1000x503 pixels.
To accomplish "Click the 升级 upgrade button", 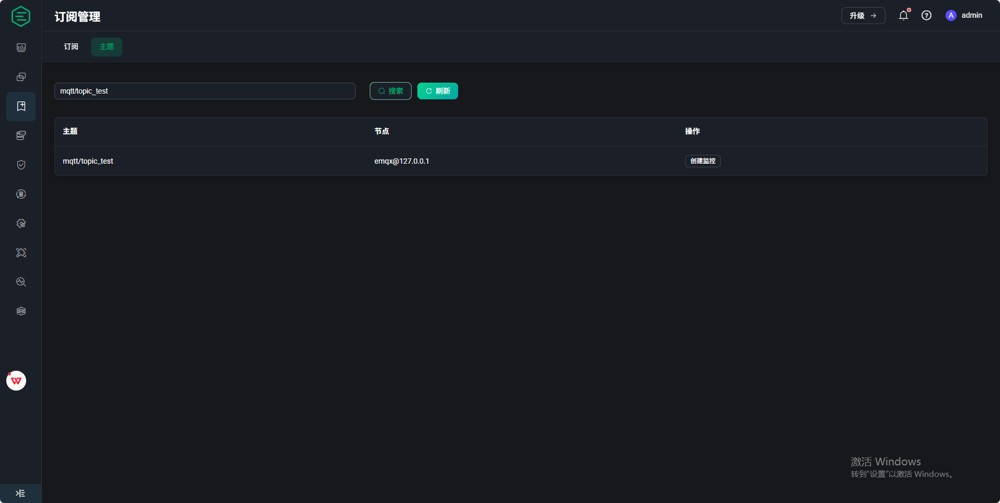I will coord(863,15).
